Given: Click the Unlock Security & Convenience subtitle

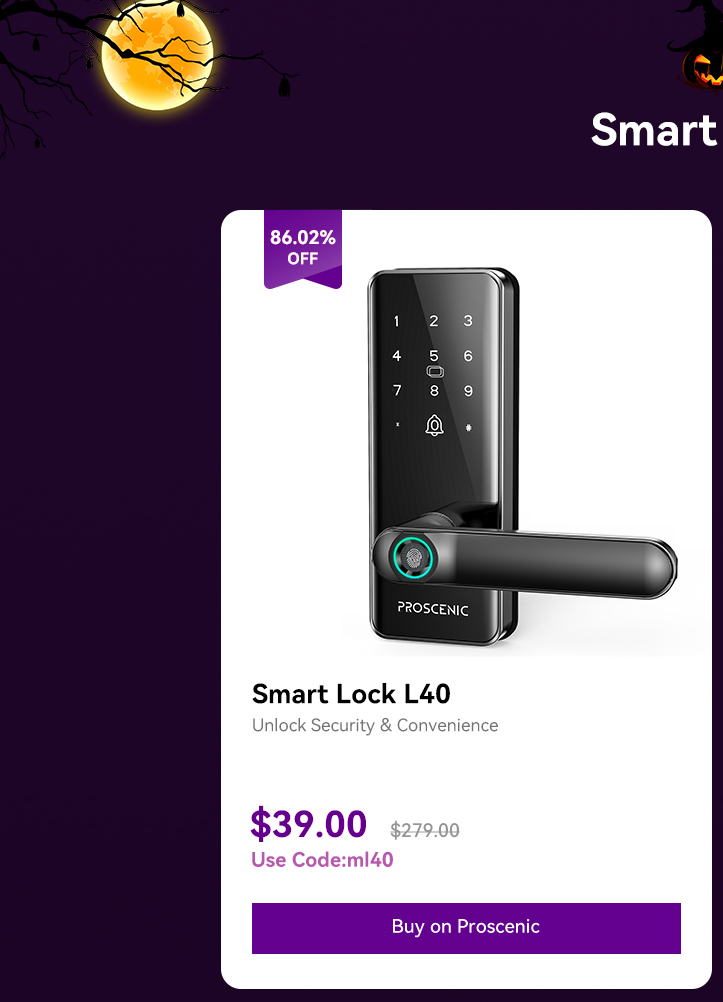Looking at the screenshot, I should [375, 725].
